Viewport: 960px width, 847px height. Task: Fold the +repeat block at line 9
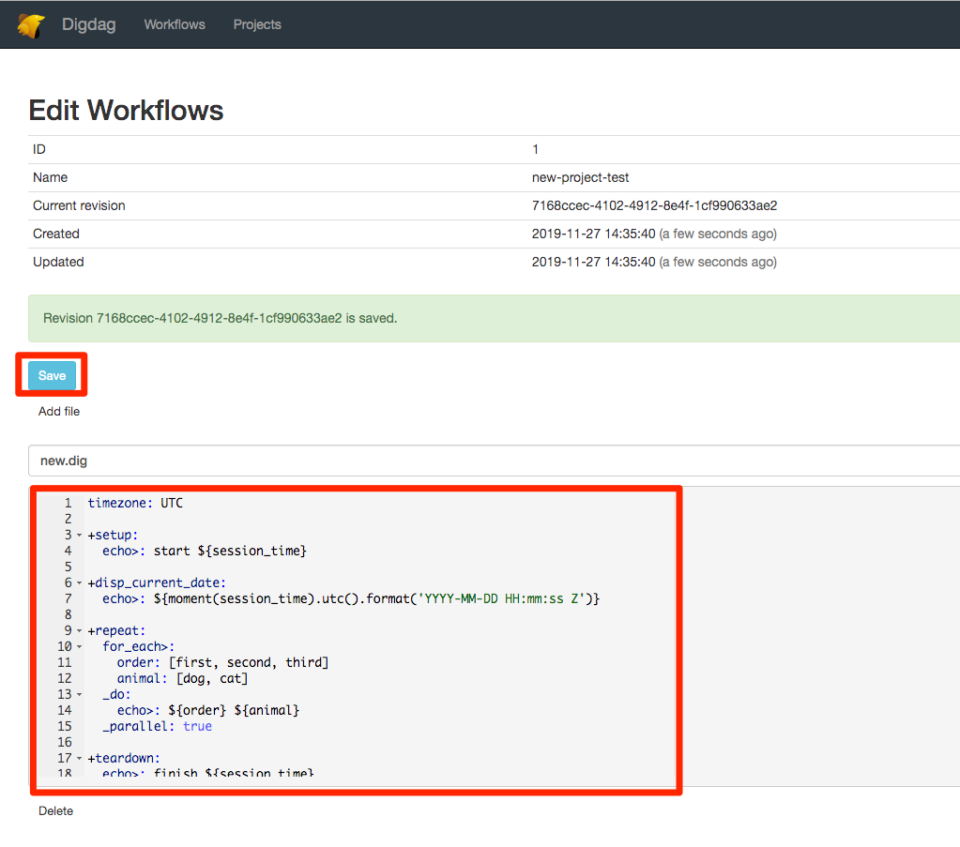coord(79,631)
